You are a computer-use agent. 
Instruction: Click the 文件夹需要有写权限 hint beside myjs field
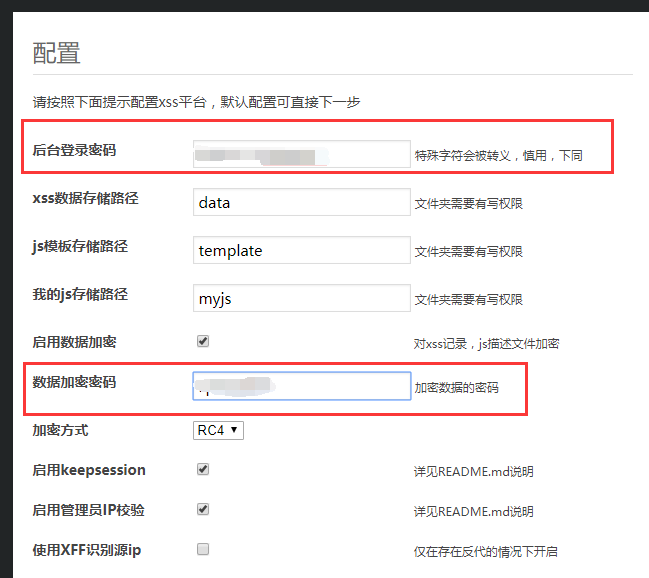tap(469, 300)
